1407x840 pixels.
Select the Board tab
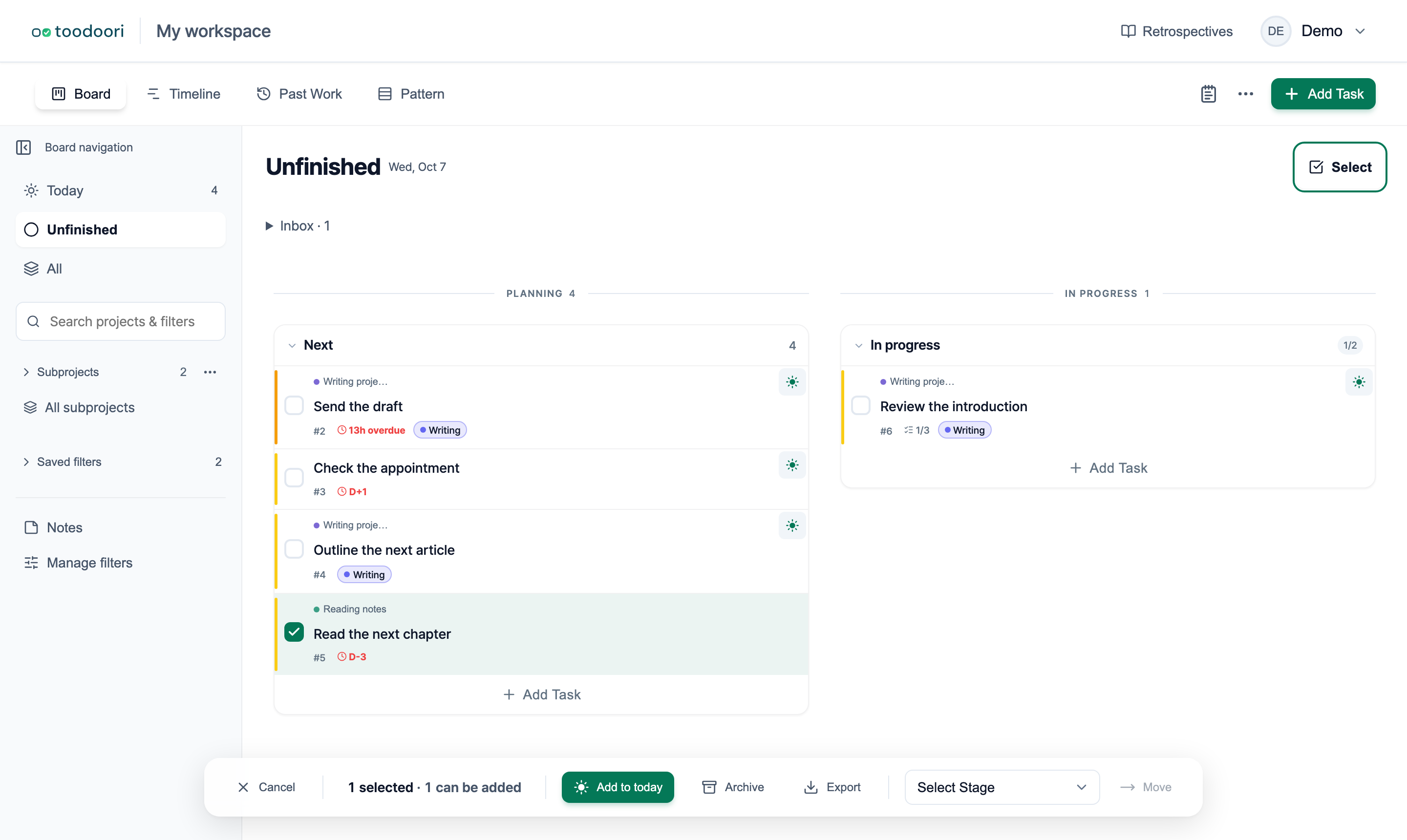tap(81, 94)
